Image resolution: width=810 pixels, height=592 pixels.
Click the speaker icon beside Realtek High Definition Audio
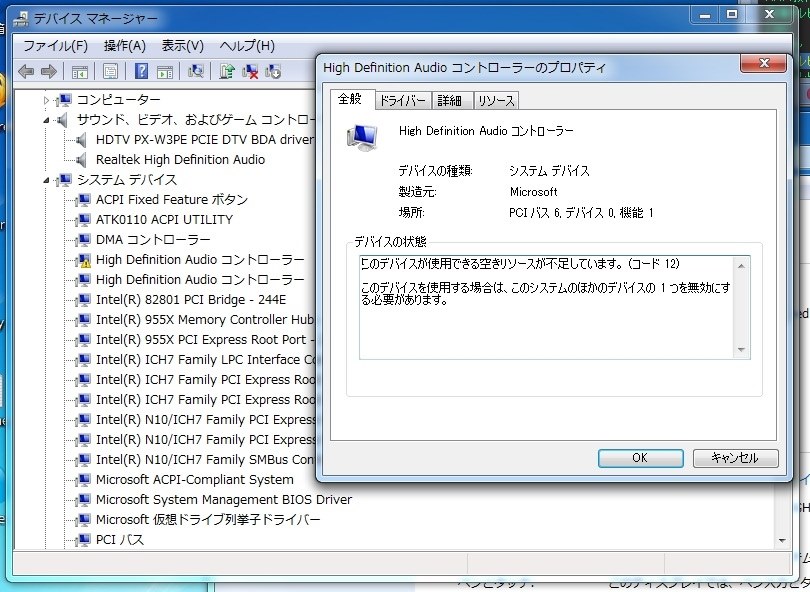pyautogui.click(x=82, y=160)
